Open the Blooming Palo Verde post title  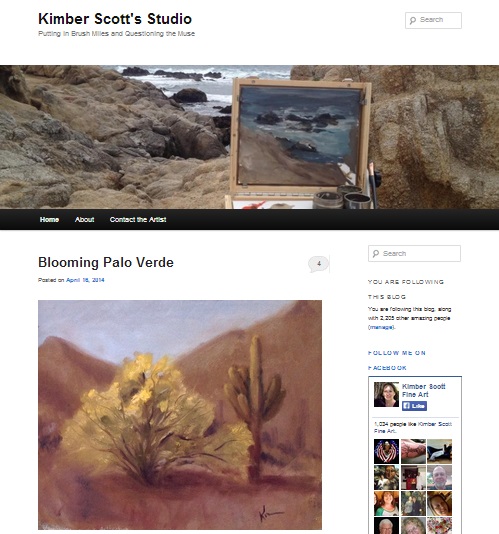pos(106,263)
